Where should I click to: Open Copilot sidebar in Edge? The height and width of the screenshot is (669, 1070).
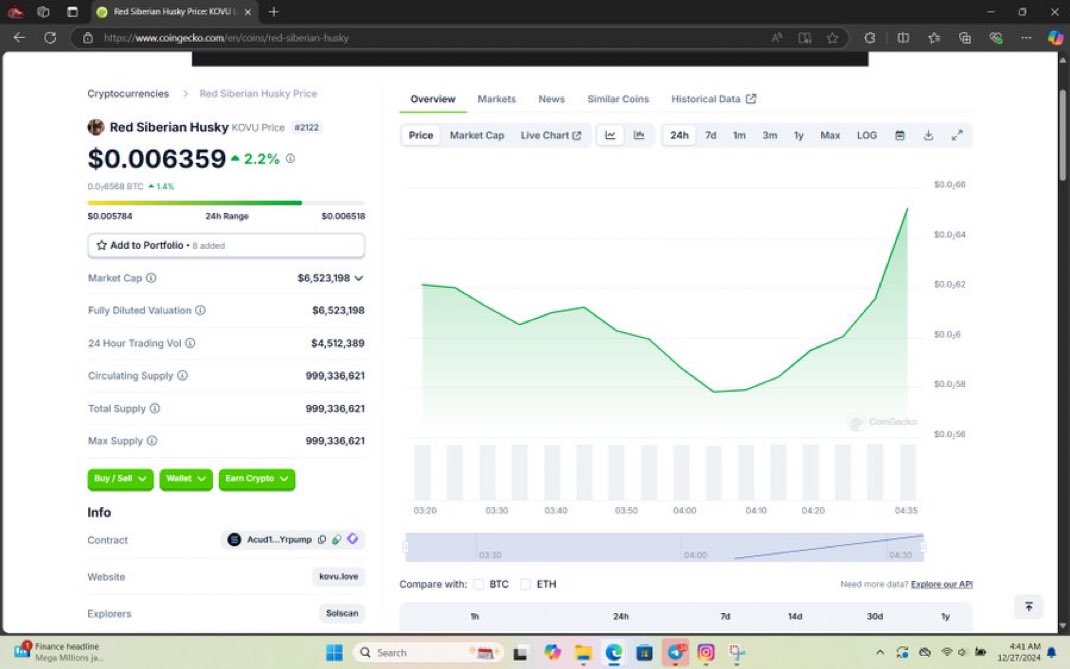tap(1055, 38)
